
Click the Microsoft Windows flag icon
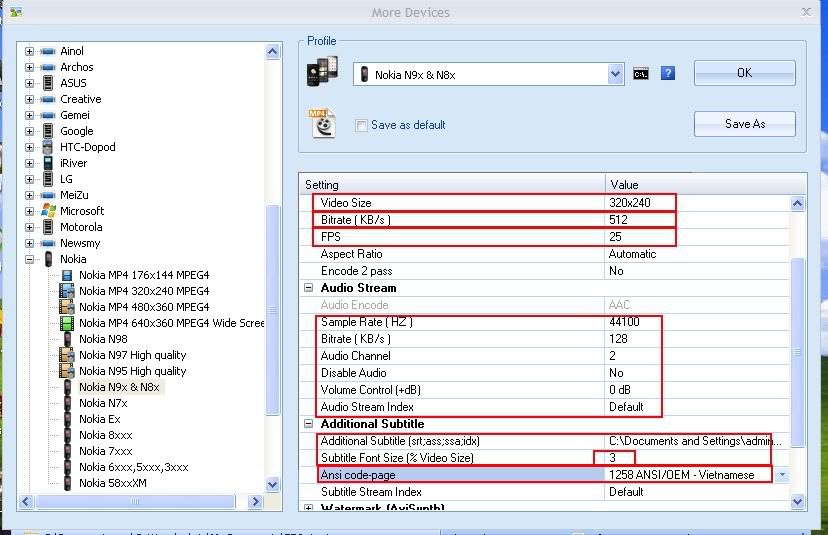(49, 211)
